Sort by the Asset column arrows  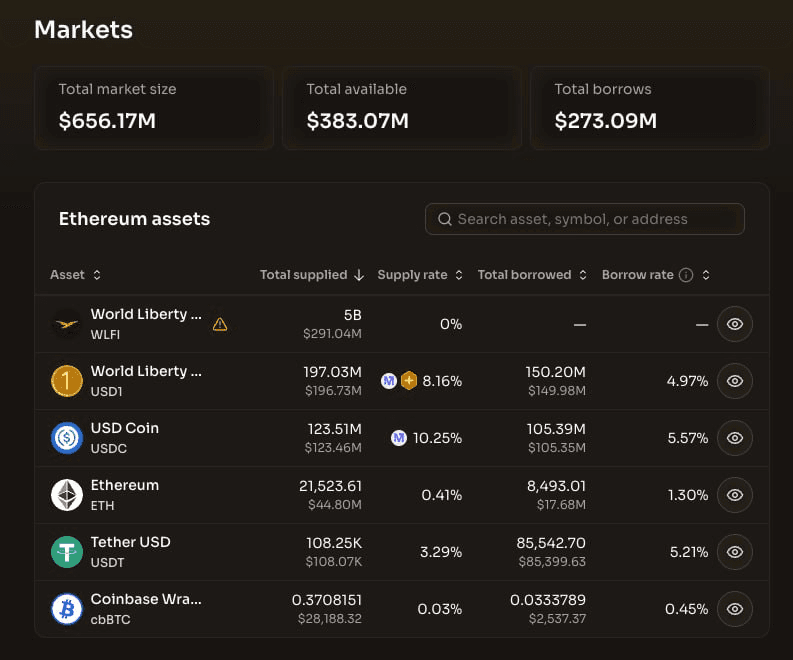[97, 275]
